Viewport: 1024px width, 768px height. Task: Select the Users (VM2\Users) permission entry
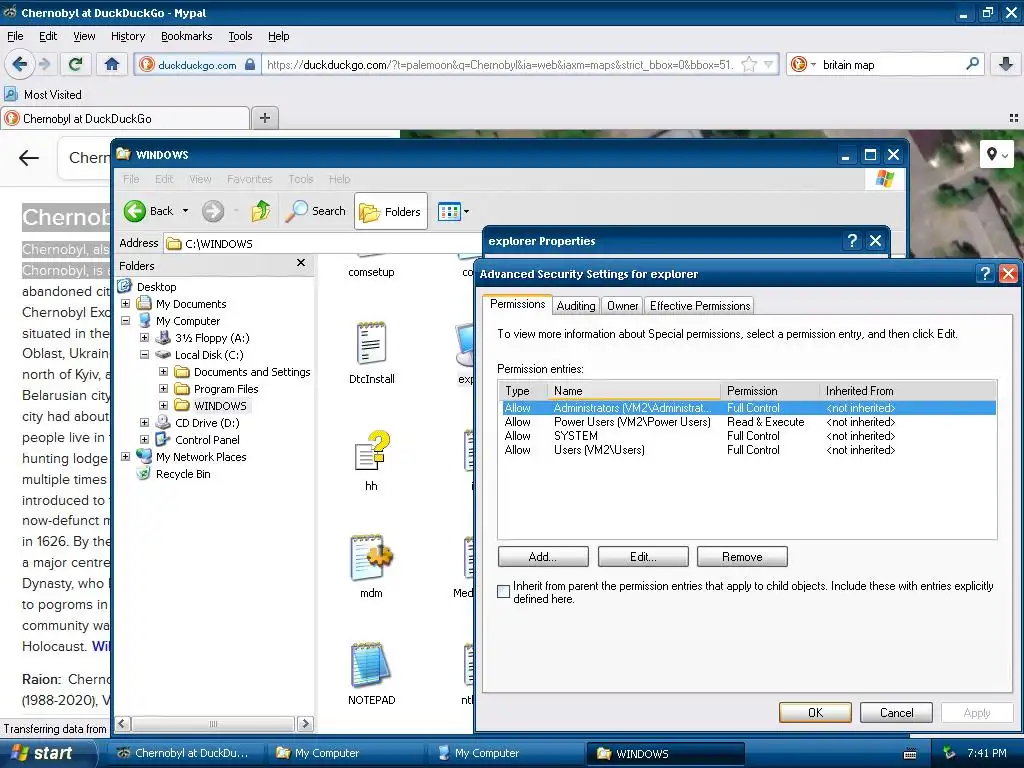748,450
